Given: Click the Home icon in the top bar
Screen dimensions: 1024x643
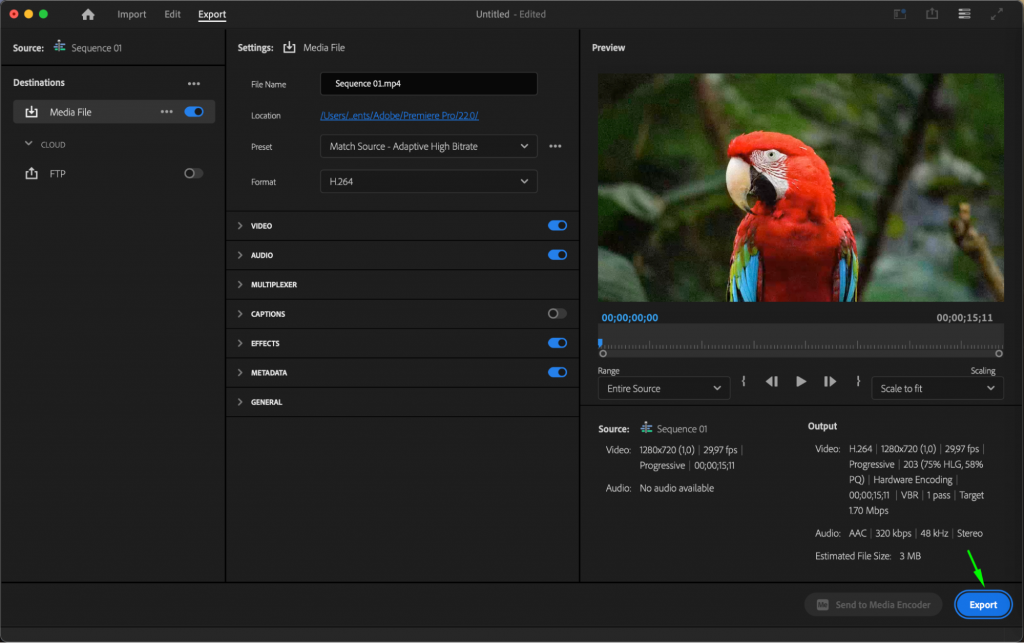Looking at the screenshot, I should (x=88, y=14).
